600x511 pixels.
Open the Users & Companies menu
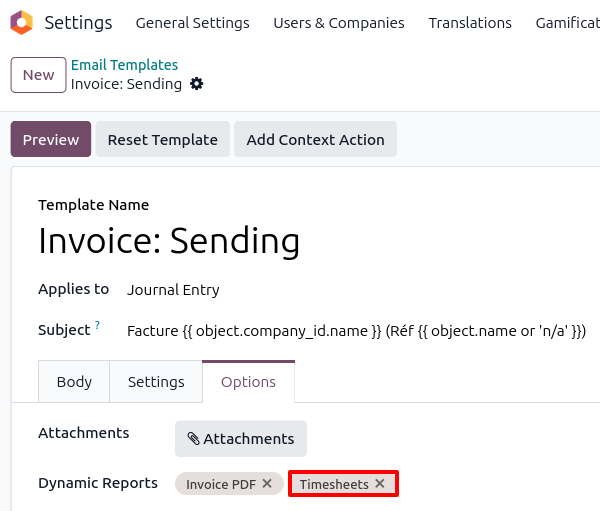coord(339,23)
